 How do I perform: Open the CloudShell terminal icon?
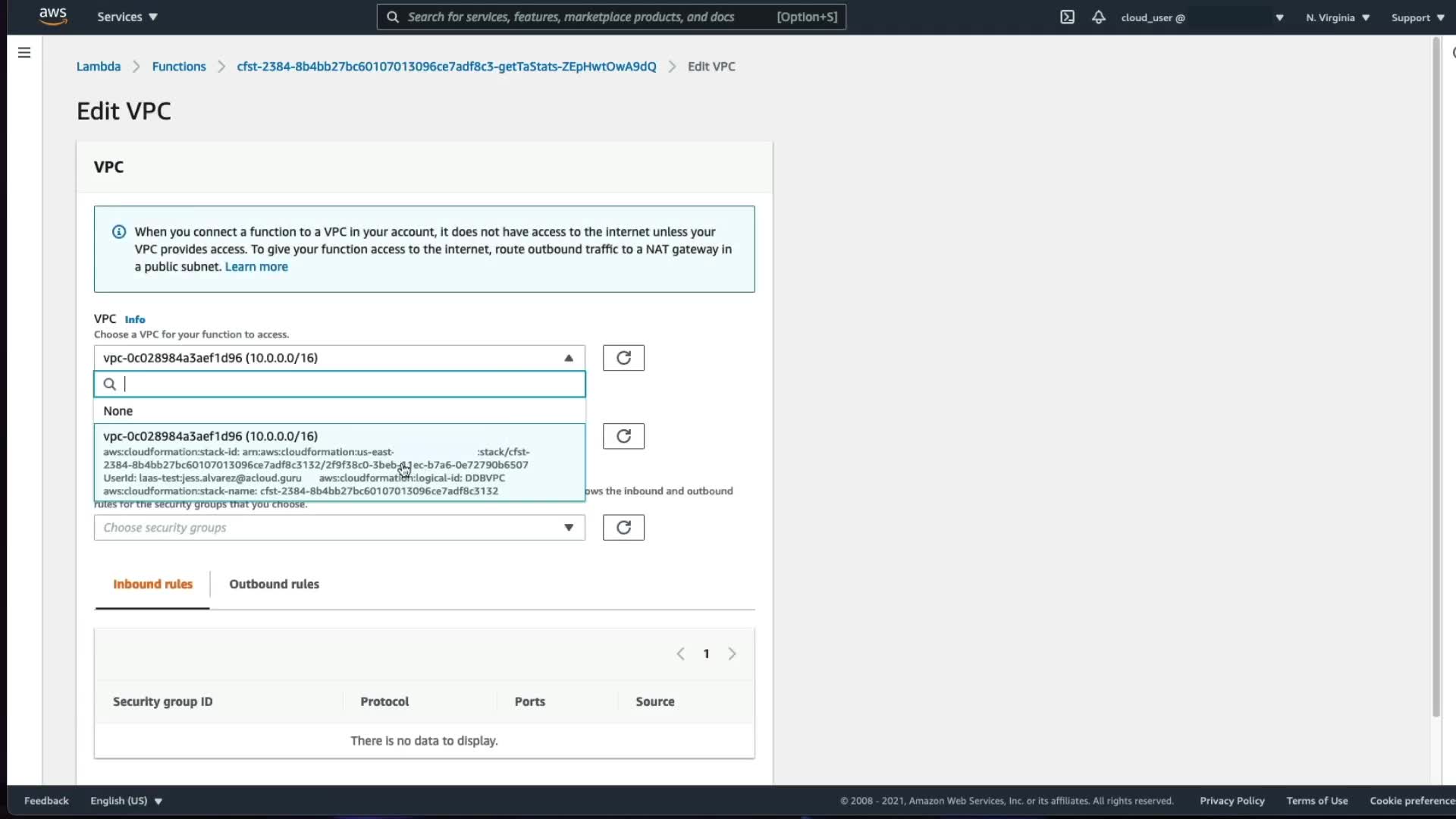tap(1067, 17)
